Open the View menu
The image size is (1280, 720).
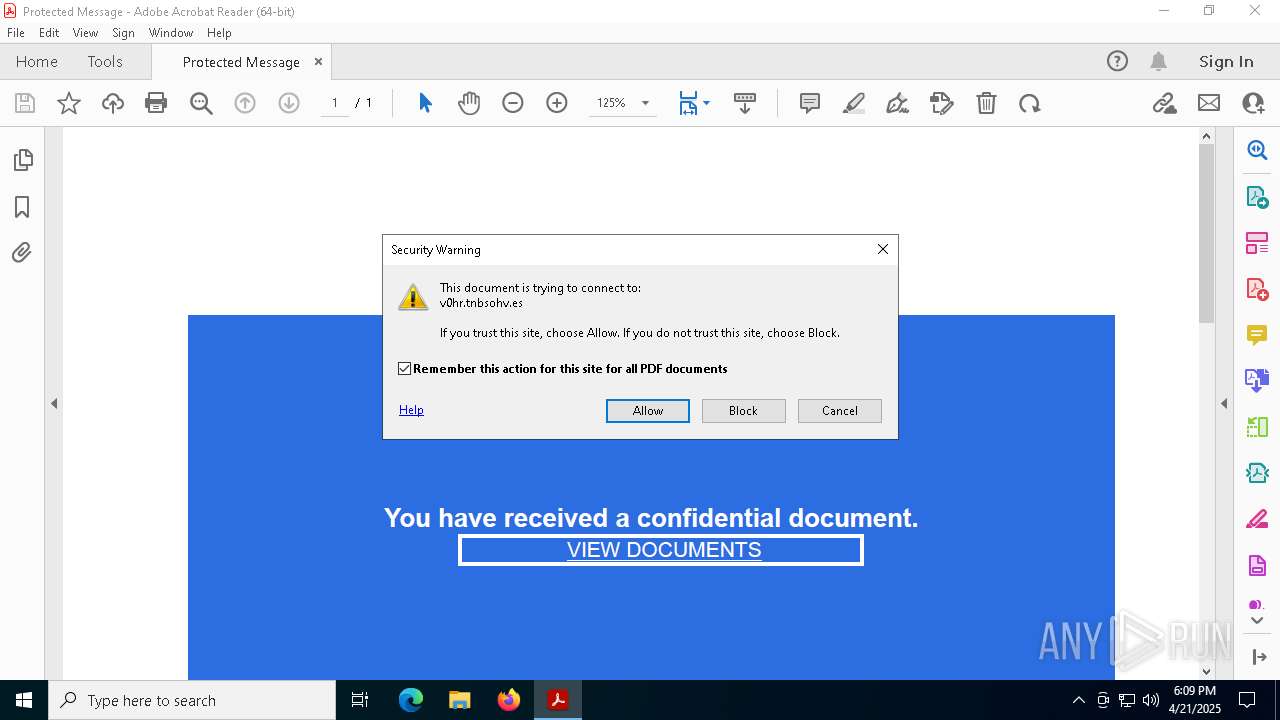[85, 33]
